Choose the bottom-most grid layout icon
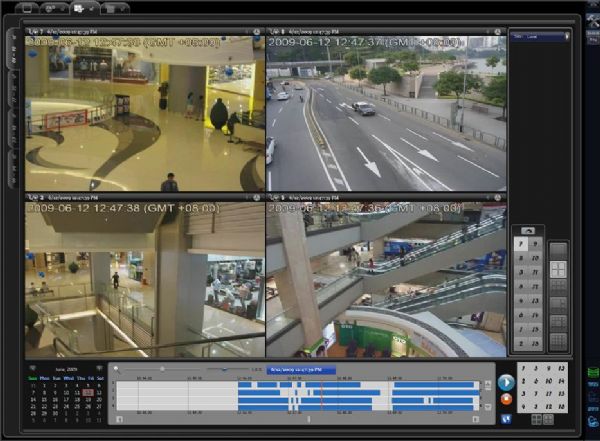600x441 pixels. tap(558, 342)
